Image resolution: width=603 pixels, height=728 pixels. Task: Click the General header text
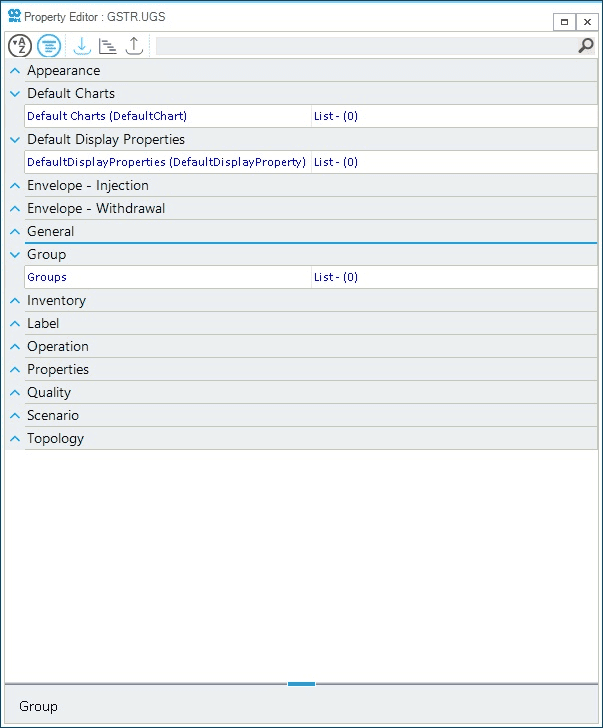point(51,232)
